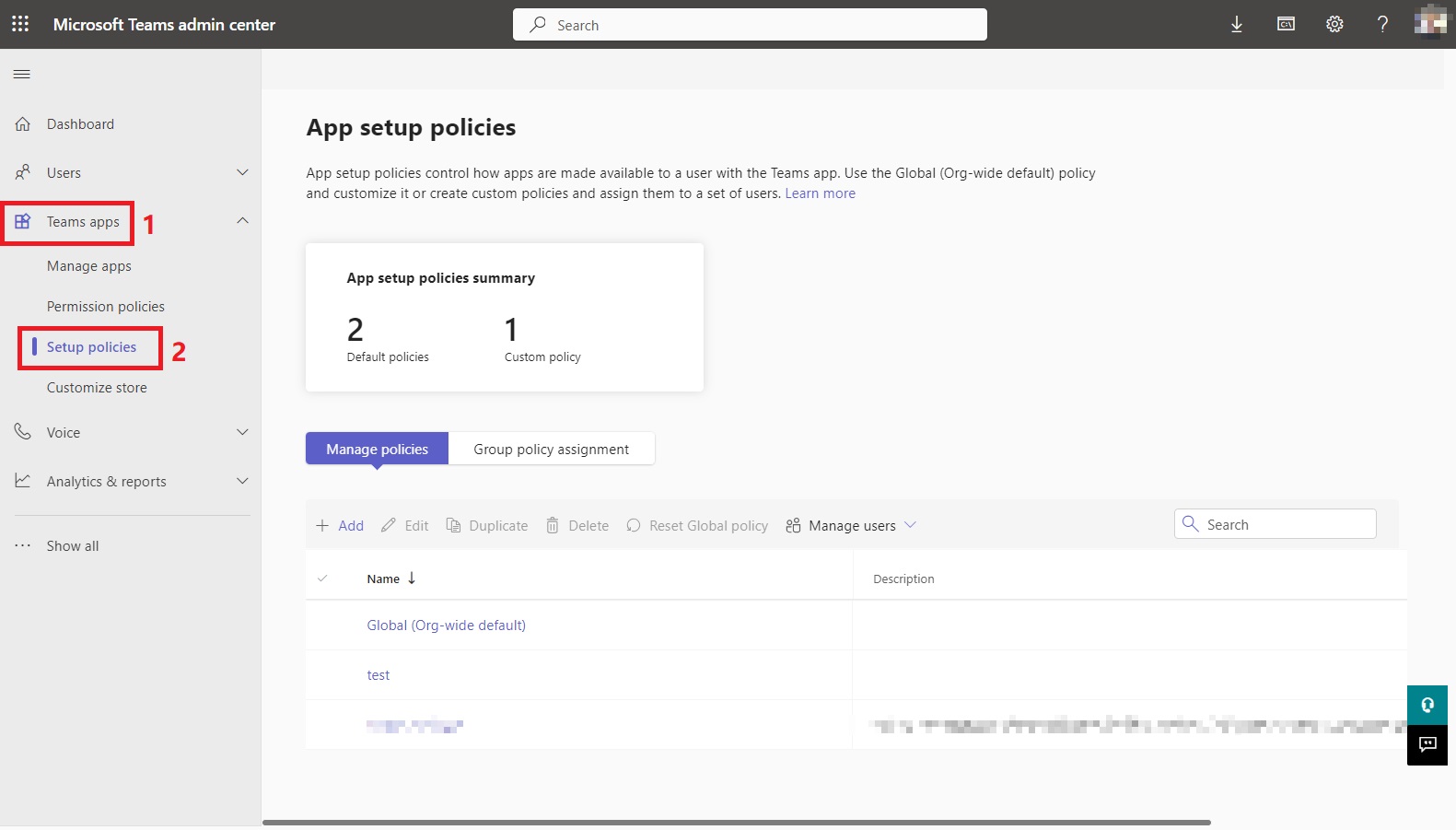The height and width of the screenshot is (830, 1456).
Task: Open the Global (Org-wide default) policy
Action: [446, 625]
